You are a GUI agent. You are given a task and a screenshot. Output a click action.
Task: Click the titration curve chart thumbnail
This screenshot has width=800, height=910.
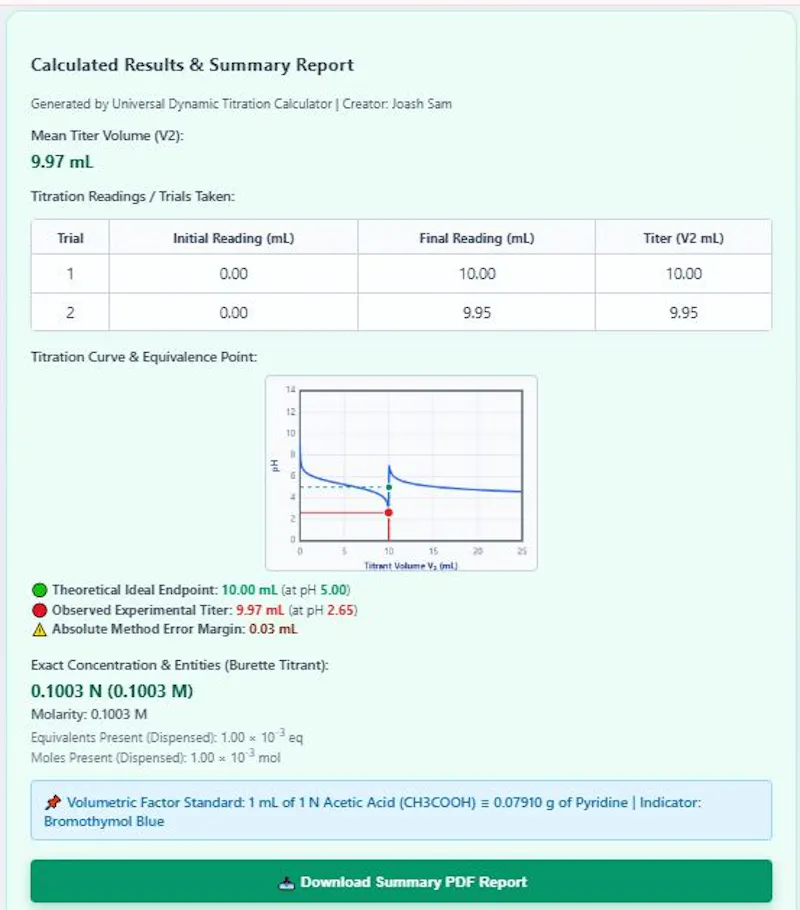(x=401, y=473)
